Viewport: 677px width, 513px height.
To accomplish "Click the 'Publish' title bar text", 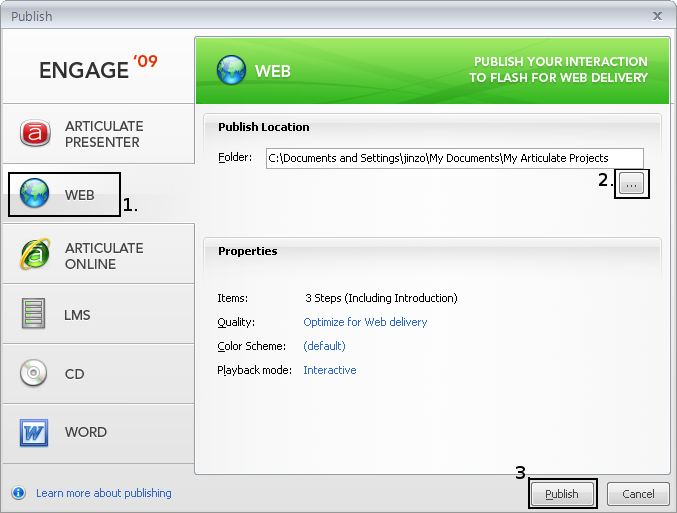I will [32, 16].
